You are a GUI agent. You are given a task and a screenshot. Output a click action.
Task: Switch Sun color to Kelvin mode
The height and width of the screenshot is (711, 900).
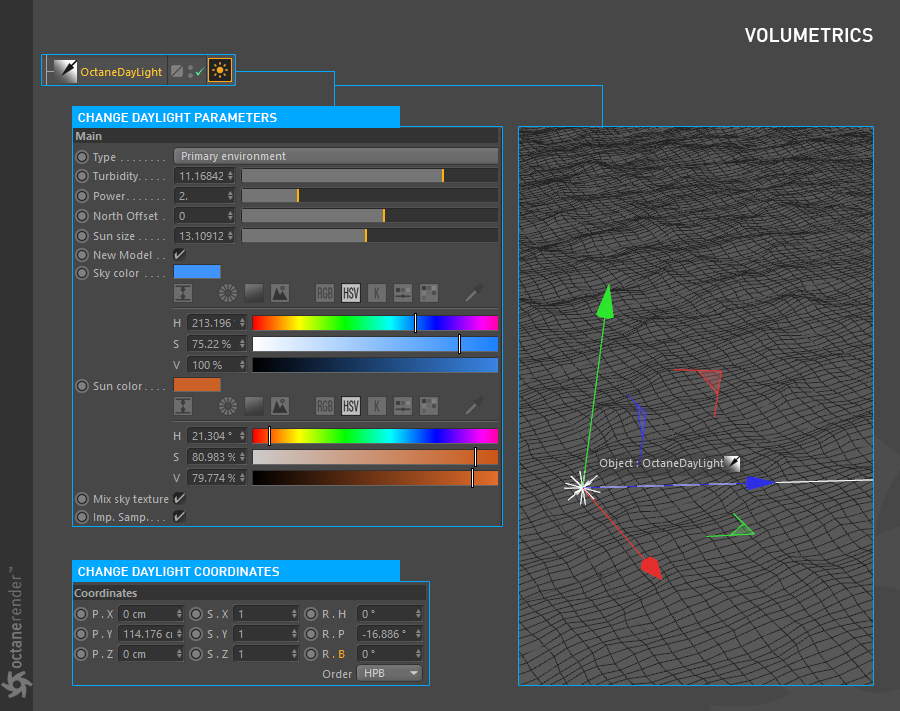coord(377,406)
